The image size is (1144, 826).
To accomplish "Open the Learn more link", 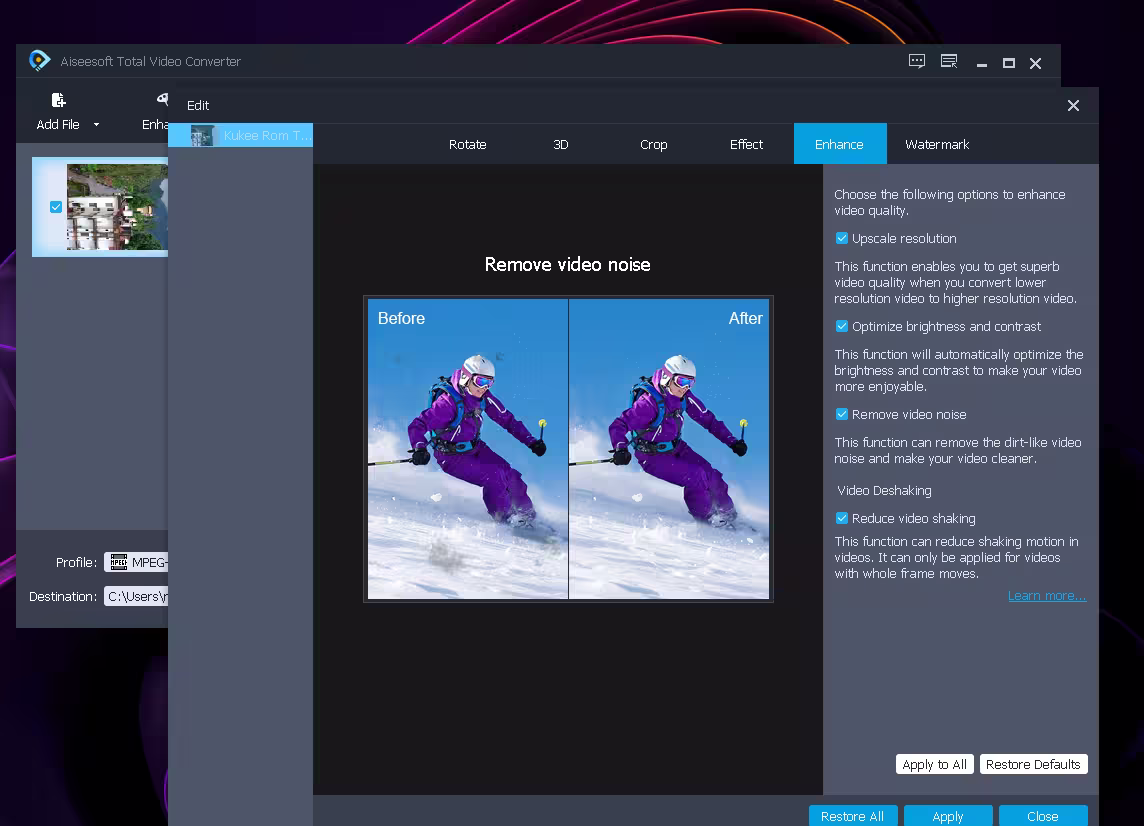I will click(x=1047, y=596).
